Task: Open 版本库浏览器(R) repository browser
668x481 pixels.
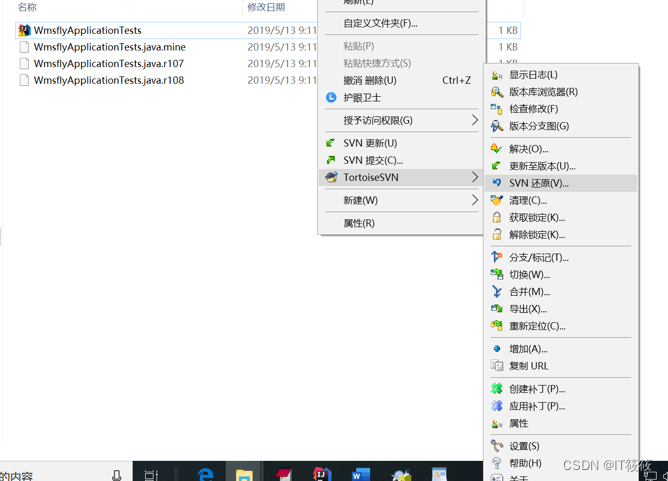Action: (561, 92)
